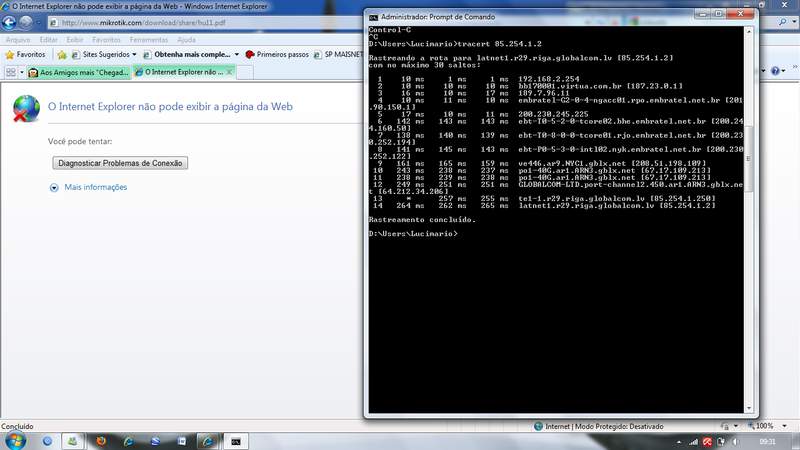Click Command Prompt title bar icon
Screen dimensions: 800x450
pyautogui.click(x=373, y=17)
